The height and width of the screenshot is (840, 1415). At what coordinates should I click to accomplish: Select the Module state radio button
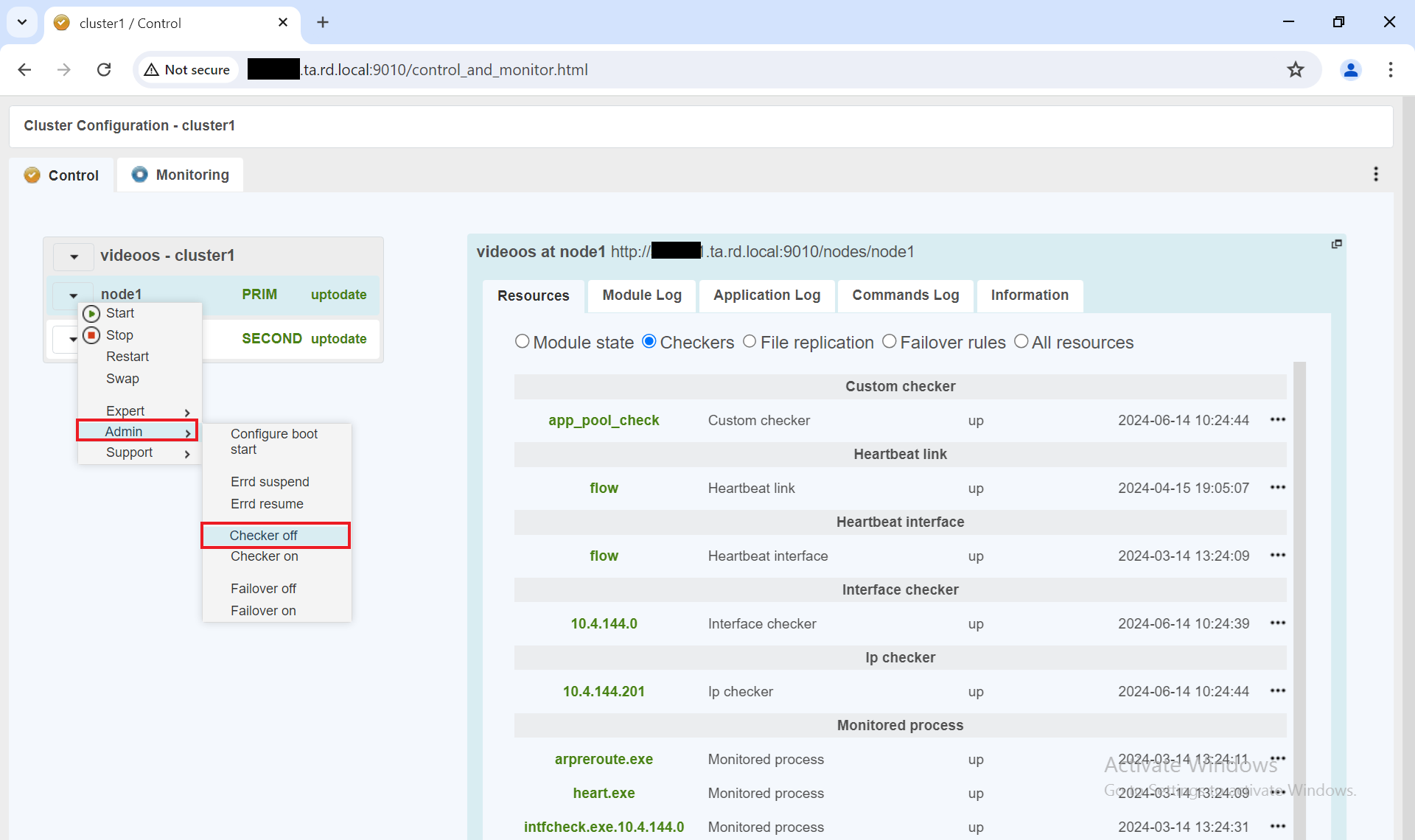tap(522, 342)
